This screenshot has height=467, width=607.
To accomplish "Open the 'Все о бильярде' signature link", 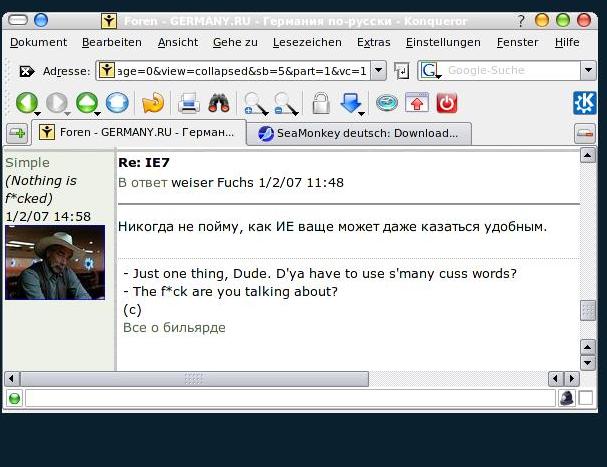I will 174,328.
